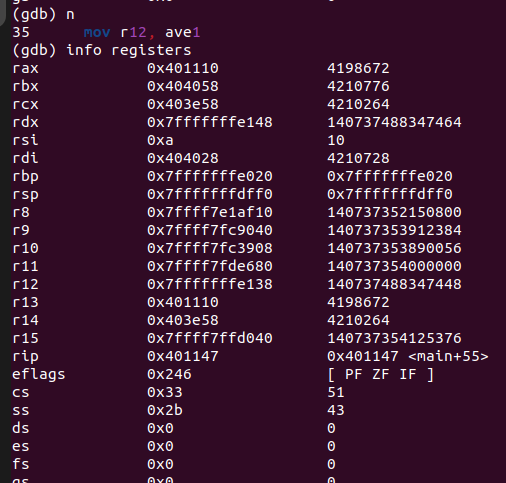Click the rax hex value 0x401110
506x483 pixels.
[183, 68]
